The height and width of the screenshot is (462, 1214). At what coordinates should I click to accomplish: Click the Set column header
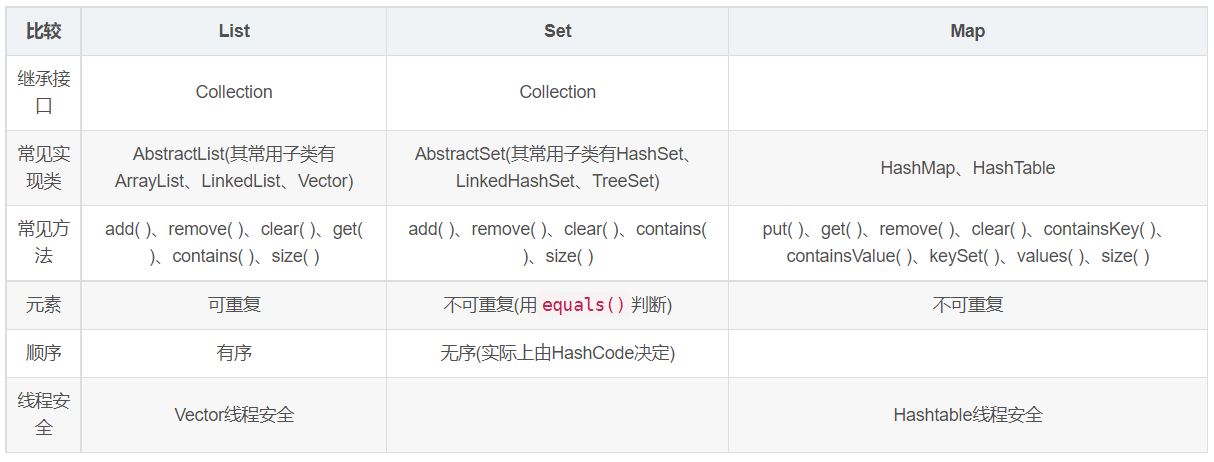point(557,31)
